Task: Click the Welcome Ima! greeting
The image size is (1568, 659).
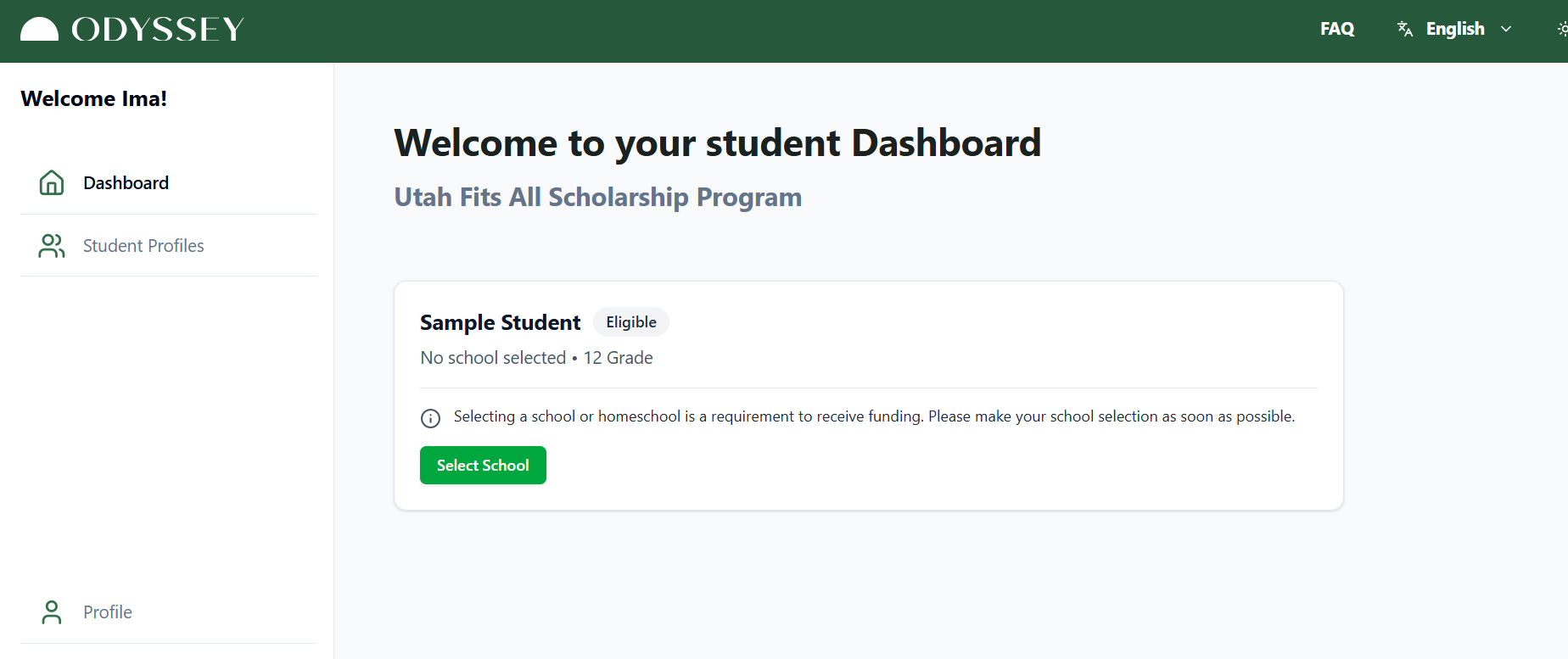Action: (93, 98)
